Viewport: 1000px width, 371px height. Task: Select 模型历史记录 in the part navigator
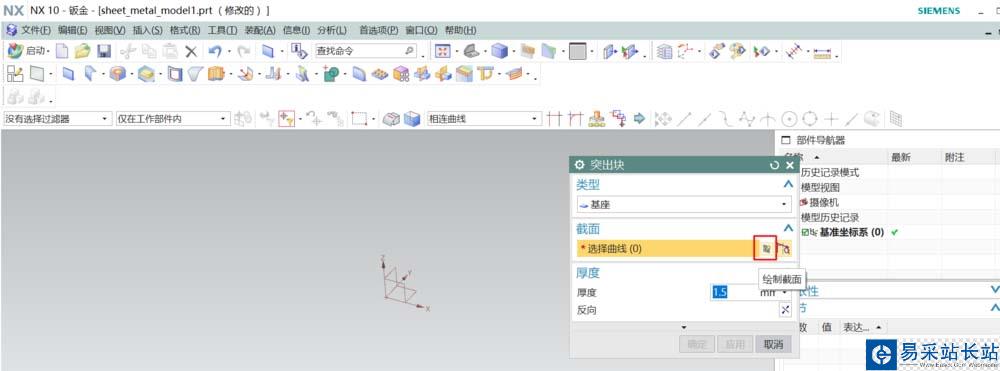point(830,217)
